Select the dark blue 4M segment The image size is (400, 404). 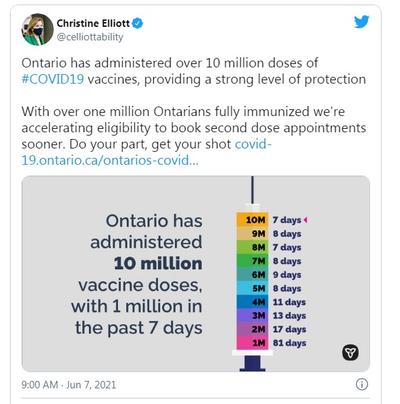(x=252, y=302)
